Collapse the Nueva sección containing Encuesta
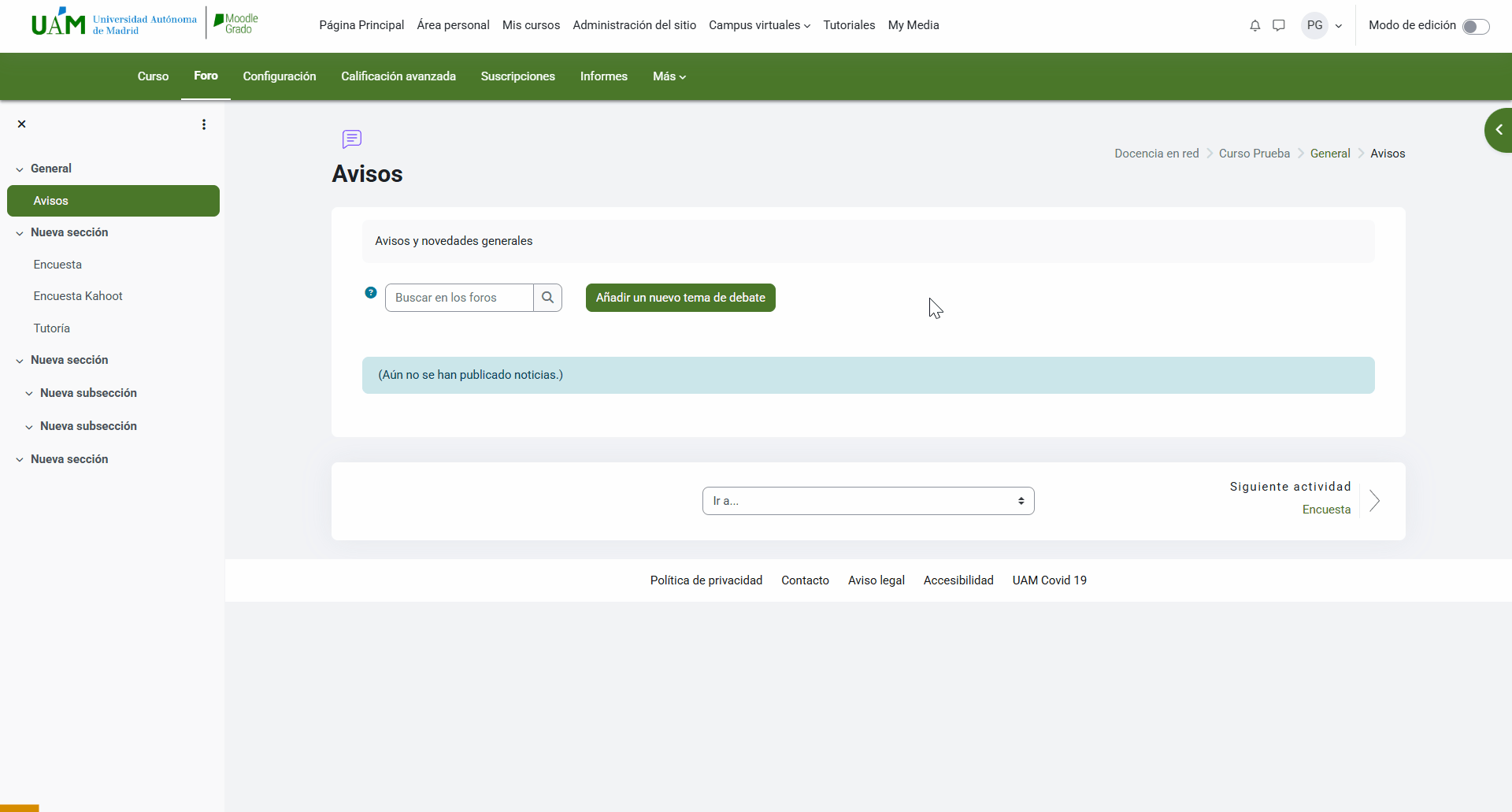Image resolution: width=1512 pixels, height=812 pixels. pyautogui.click(x=20, y=233)
